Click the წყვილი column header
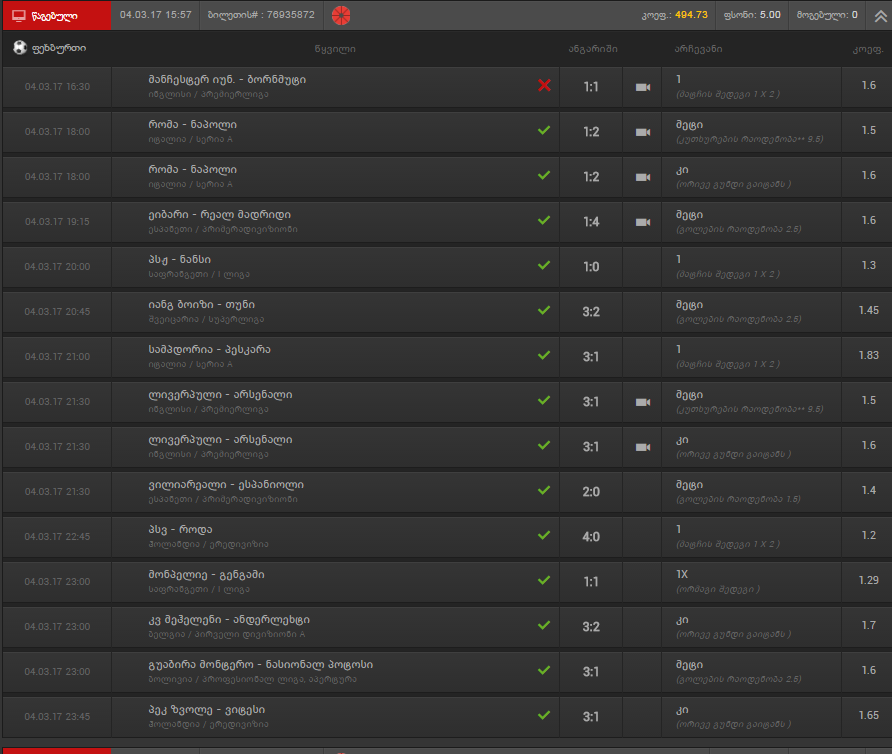This screenshot has height=754, width=892. pyautogui.click(x=335, y=49)
